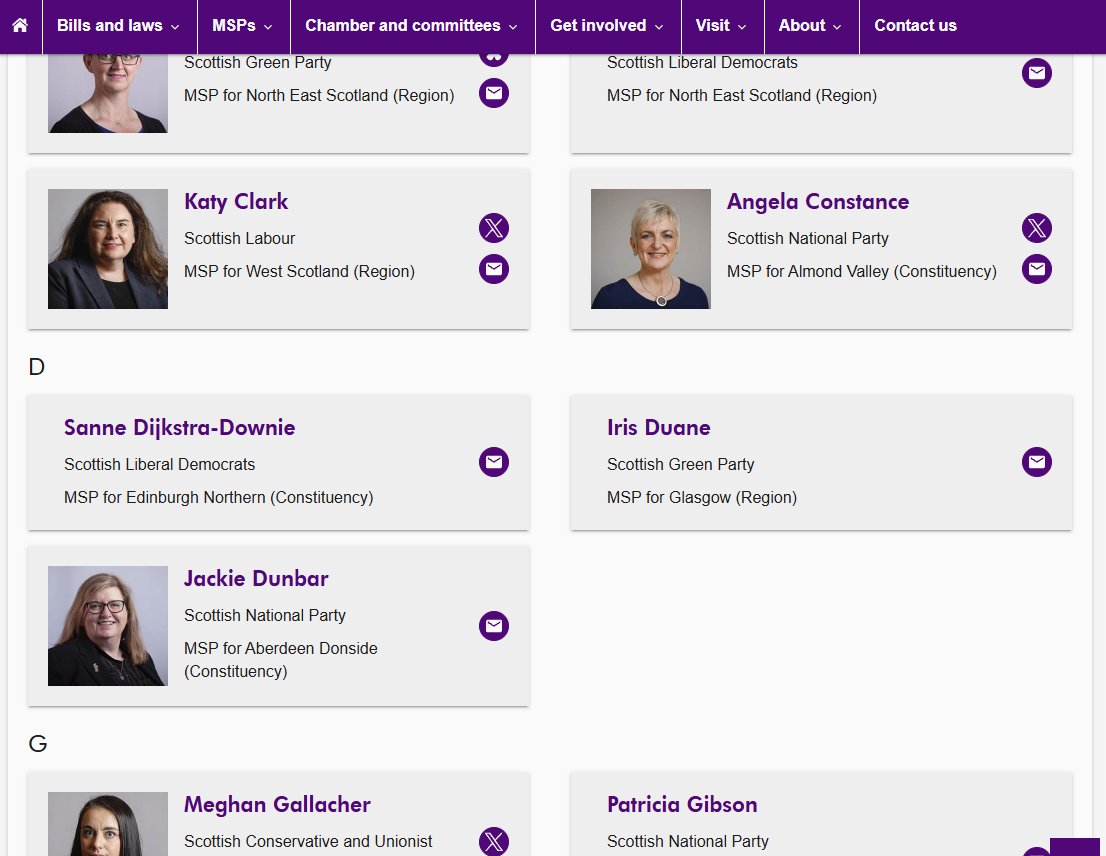
Task: Email Iris Duane via envelope icon
Action: coord(1037,462)
